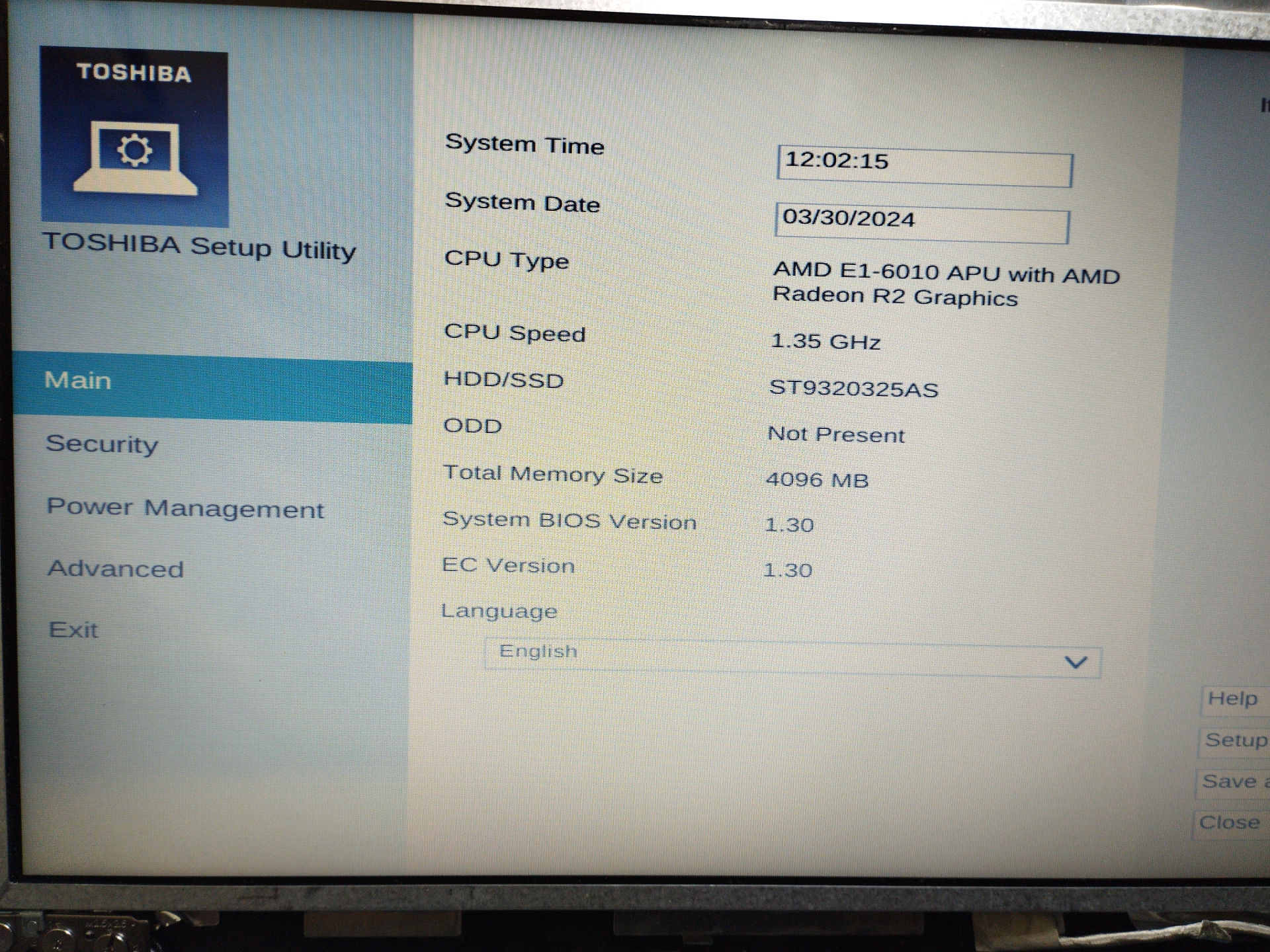Click the Total Memory Size value 4096 MB

tap(817, 479)
